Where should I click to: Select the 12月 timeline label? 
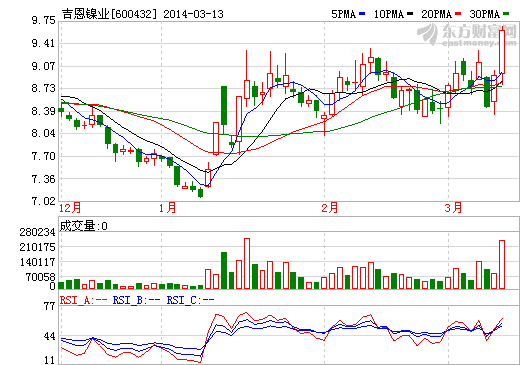click(x=70, y=208)
